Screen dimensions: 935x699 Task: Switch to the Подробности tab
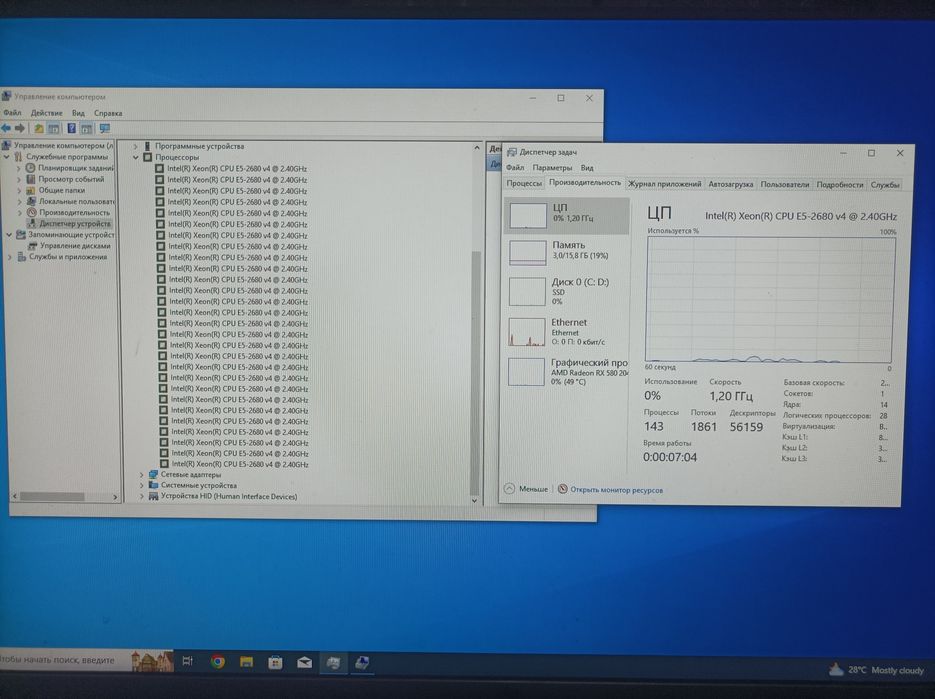click(x=840, y=185)
